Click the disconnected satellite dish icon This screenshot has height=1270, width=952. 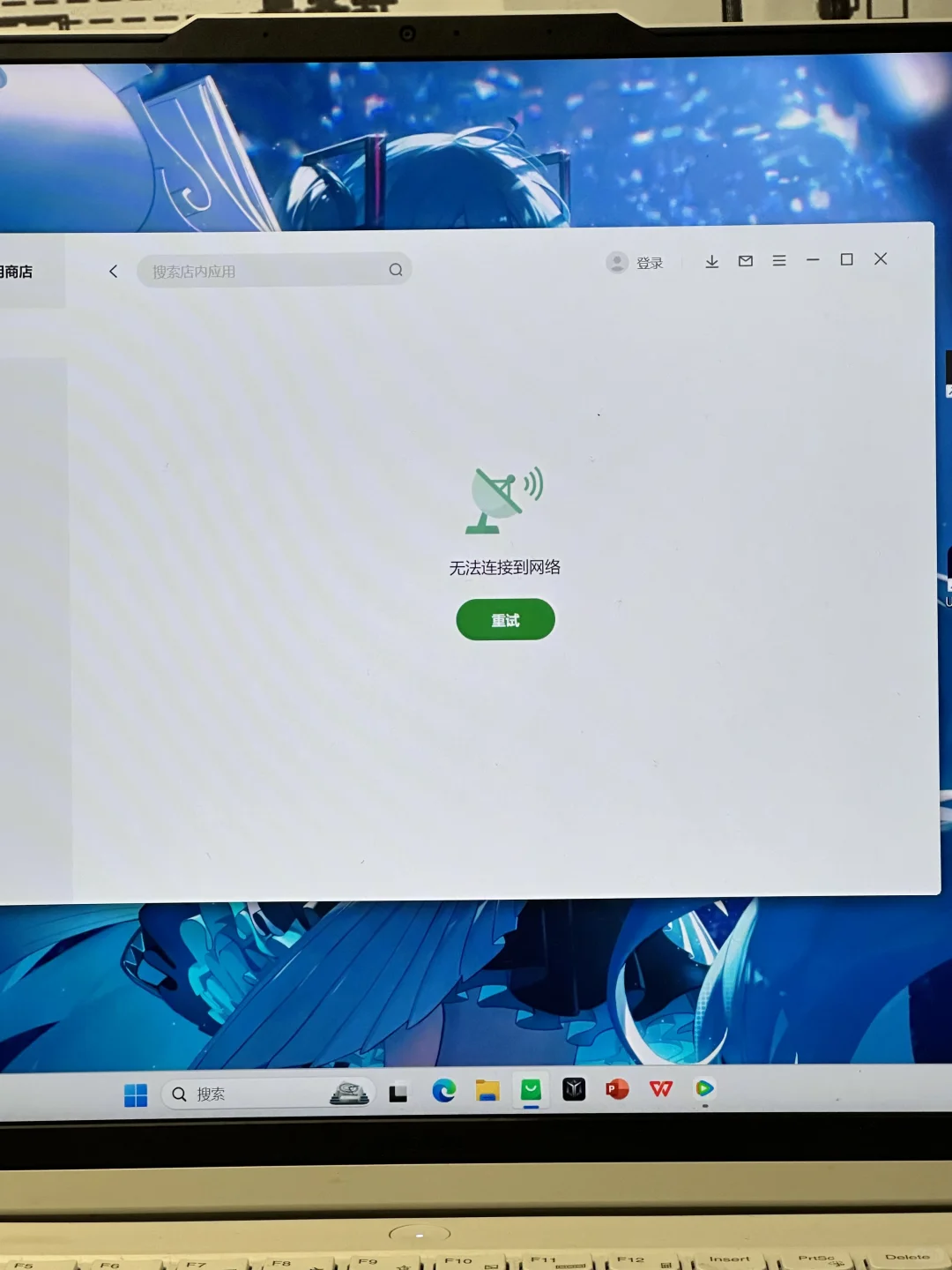505,500
